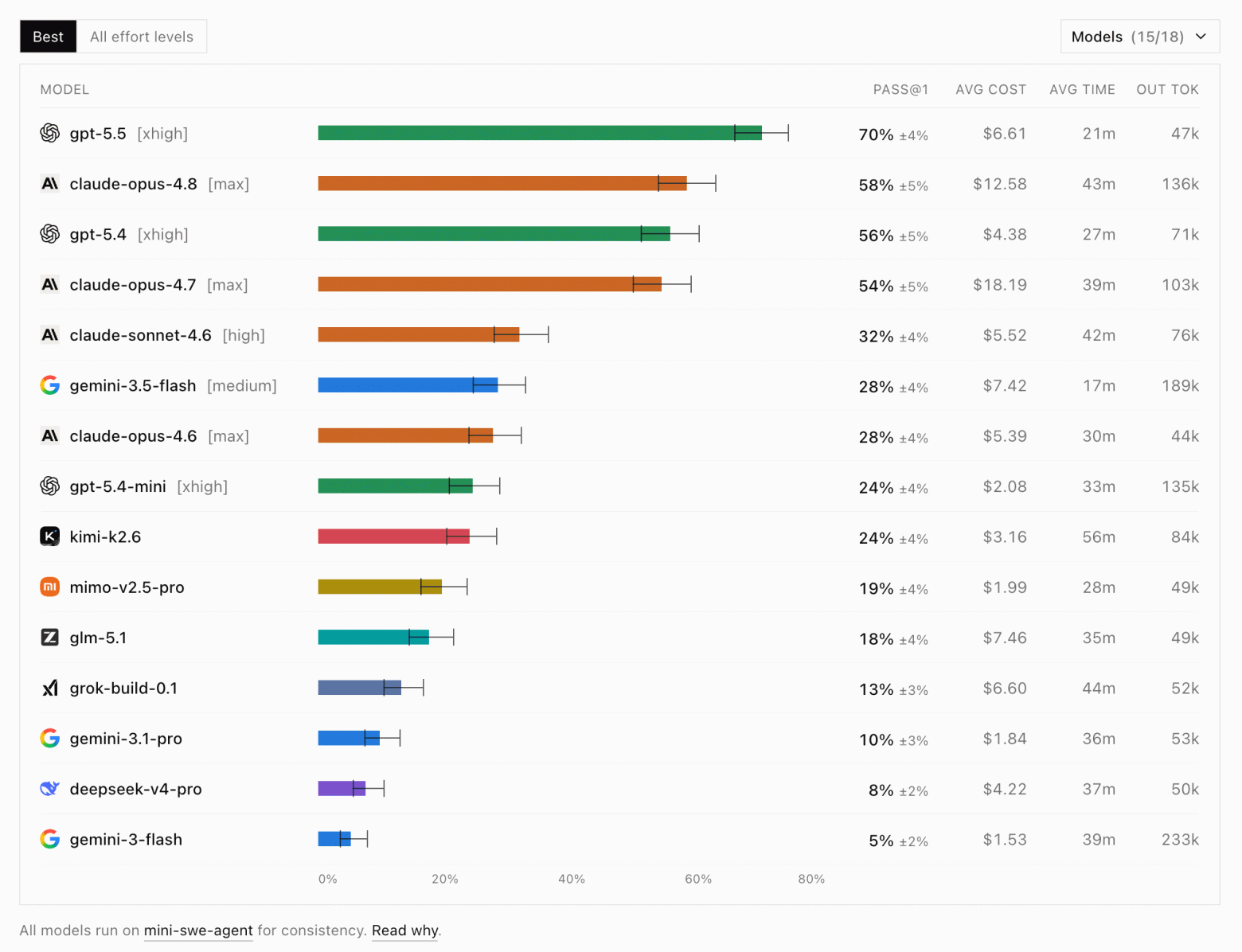Click the Anthropic icon beside claude-opus-4.8

(x=50, y=184)
